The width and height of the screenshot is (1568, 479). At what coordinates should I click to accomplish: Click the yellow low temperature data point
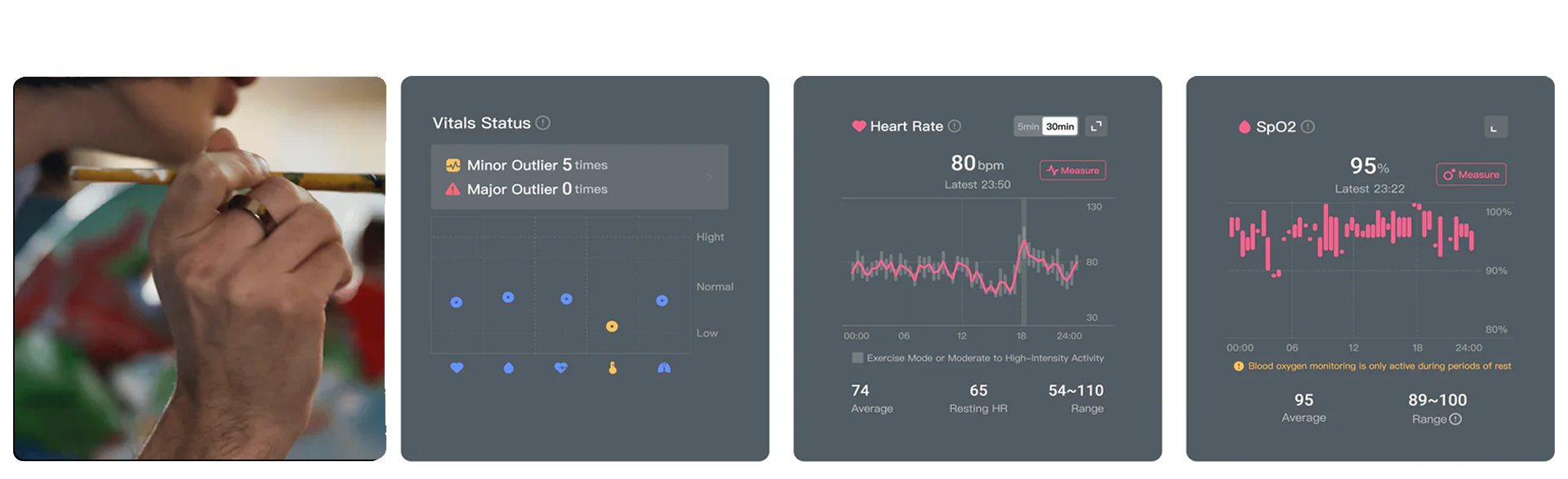(612, 326)
